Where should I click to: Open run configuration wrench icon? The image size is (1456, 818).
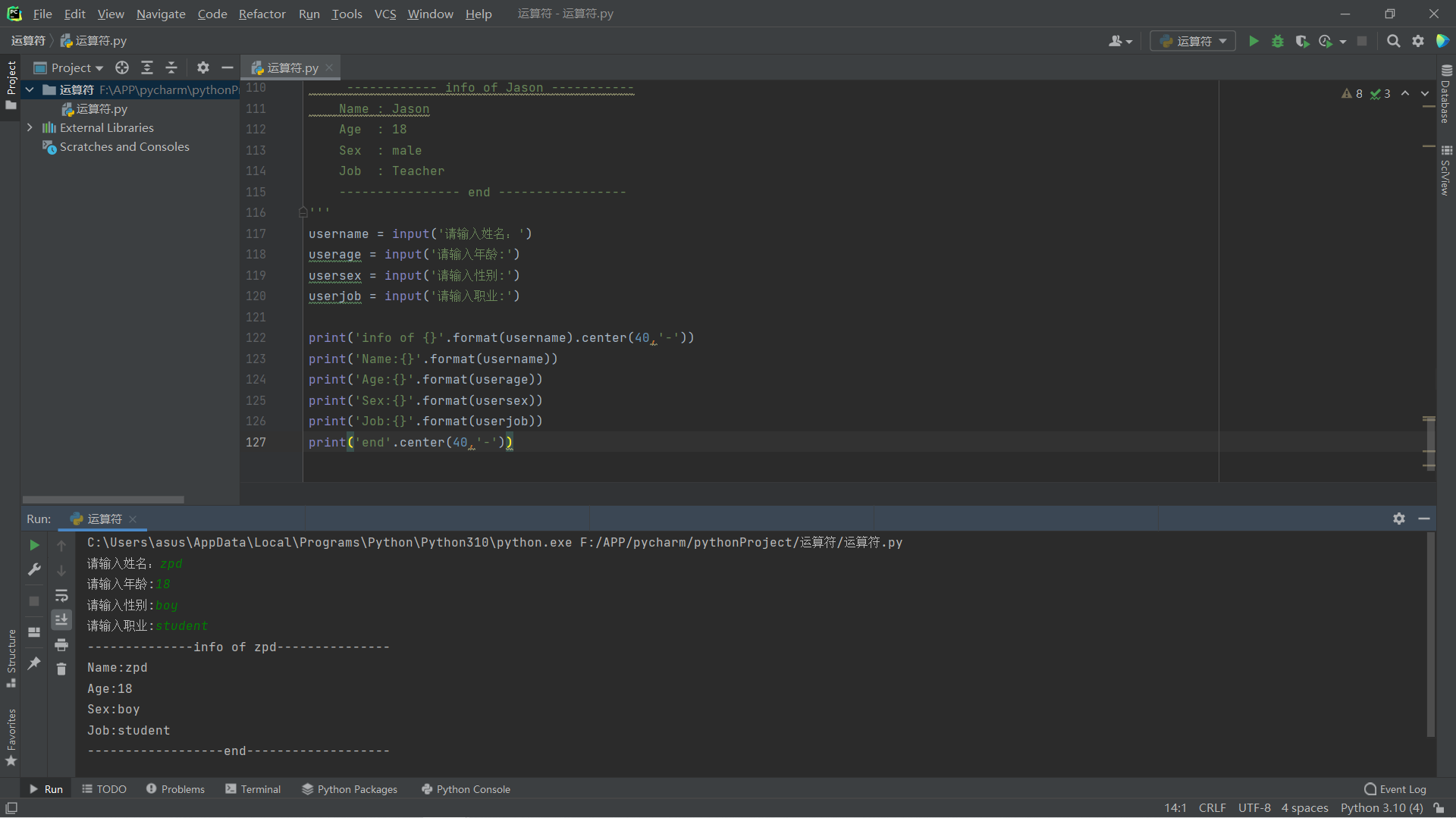pos(34,569)
